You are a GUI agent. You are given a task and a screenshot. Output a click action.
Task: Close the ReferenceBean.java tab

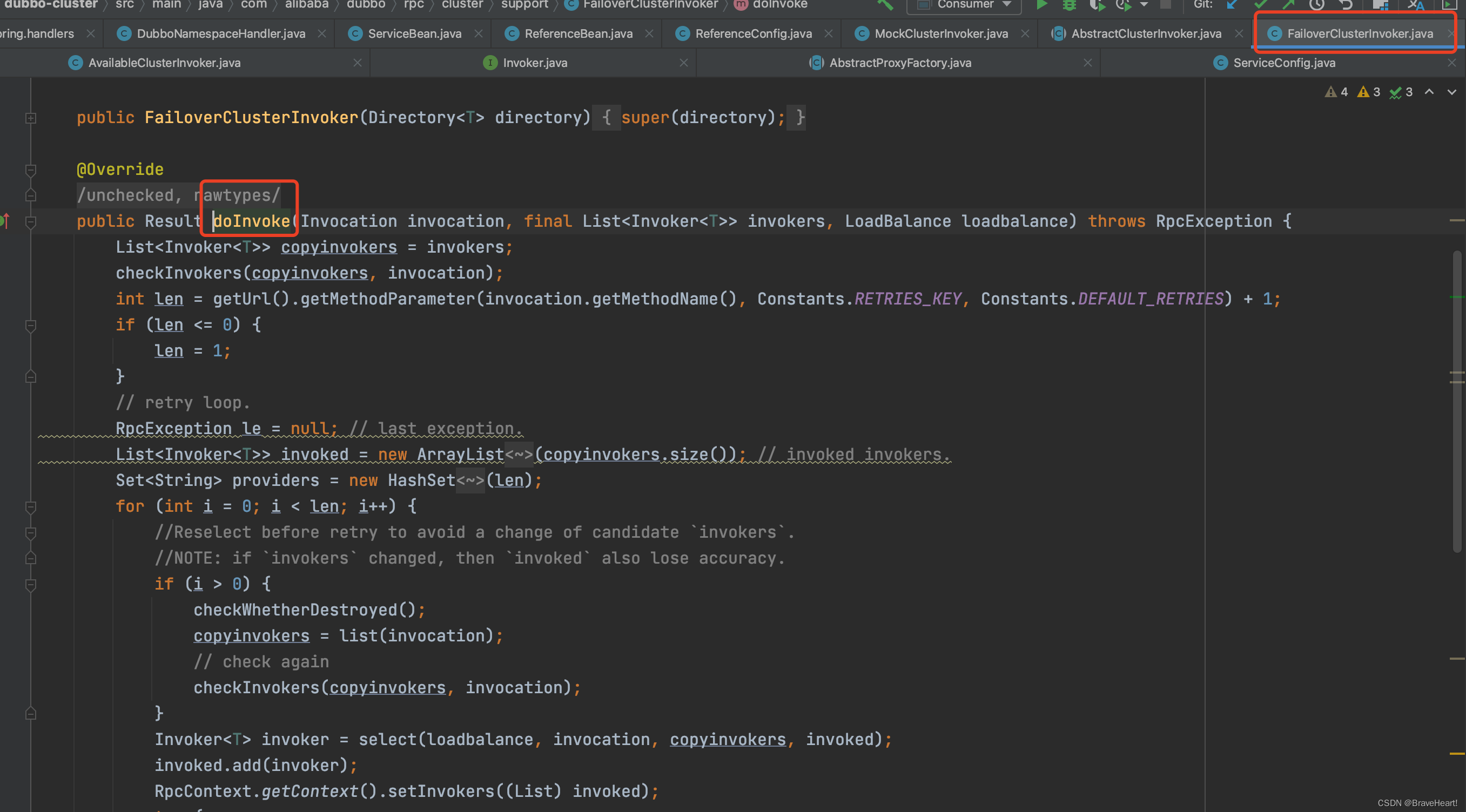point(649,33)
